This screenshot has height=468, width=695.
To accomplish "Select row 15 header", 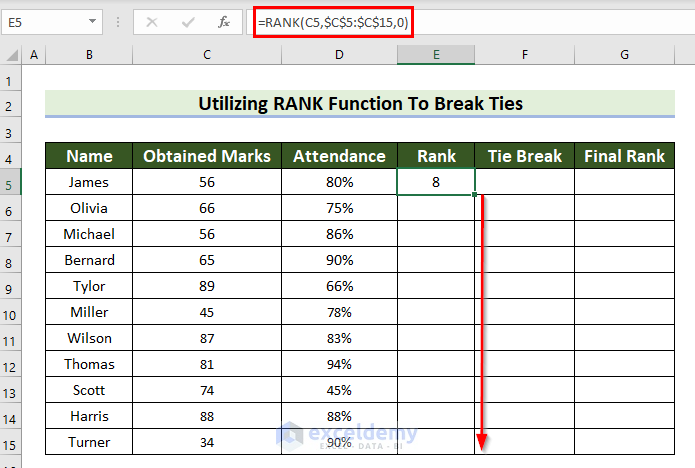I will pos(10,445).
